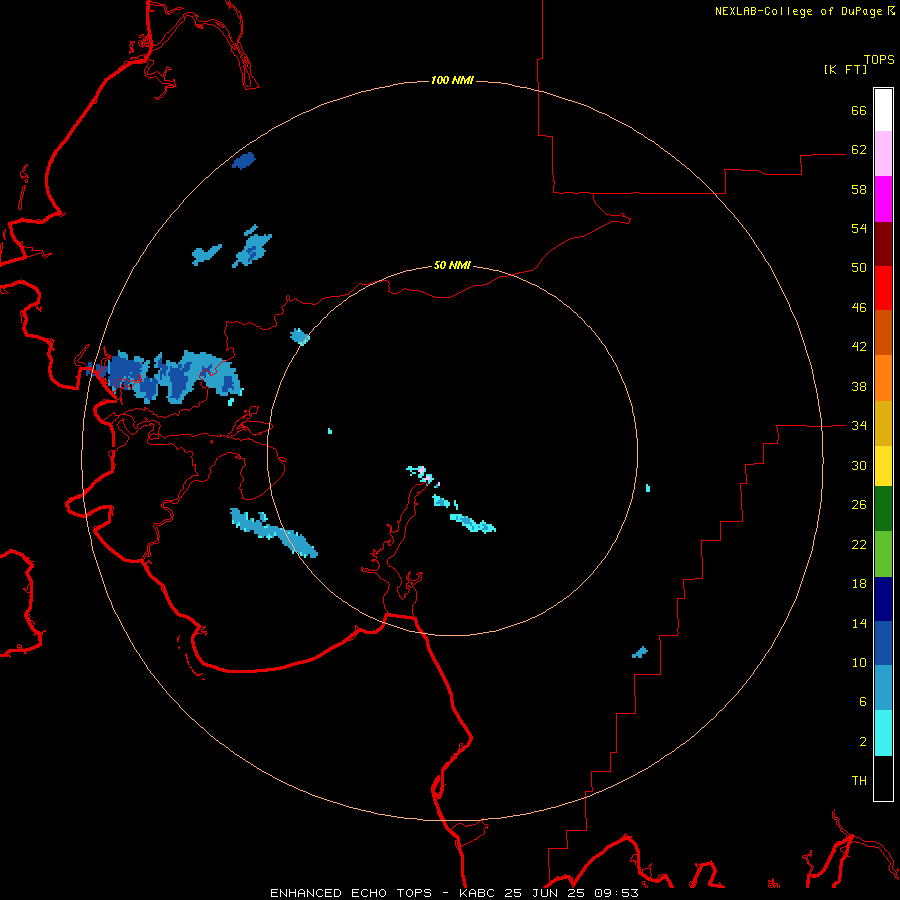900x900 pixels.
Task: Click the cyan echo containing the pink pixel at center
Action: click(421, 474)
